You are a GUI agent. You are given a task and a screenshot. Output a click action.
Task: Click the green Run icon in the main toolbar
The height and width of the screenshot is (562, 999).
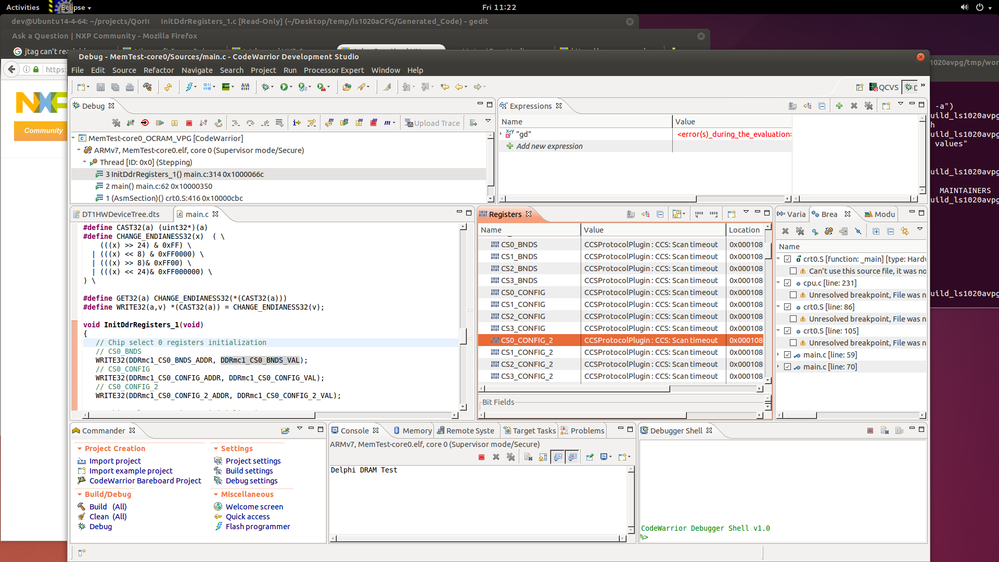point(284,87)
